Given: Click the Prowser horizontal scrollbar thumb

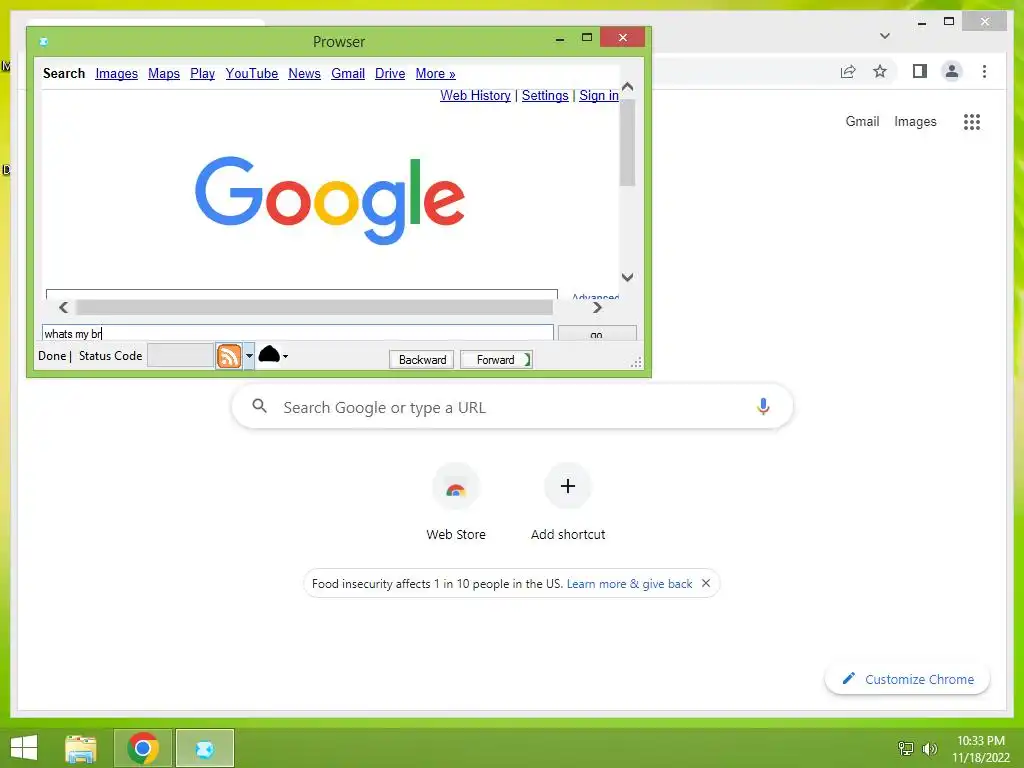Looking at the screenshot, I should point(314,307).
